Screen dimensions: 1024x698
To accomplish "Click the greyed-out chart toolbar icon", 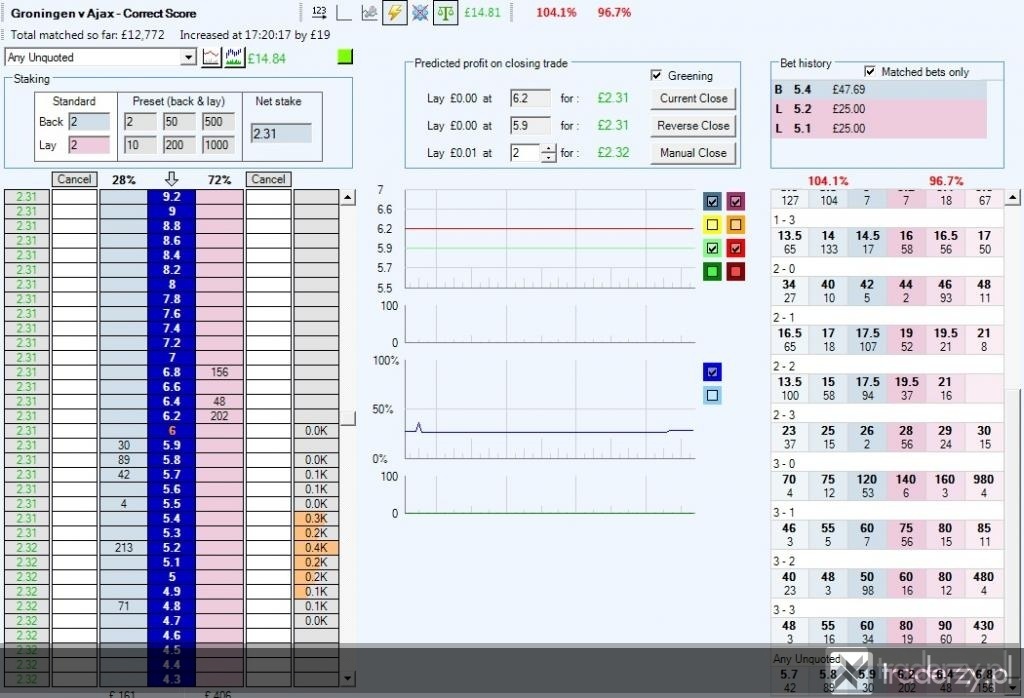I will pos(369,12).
